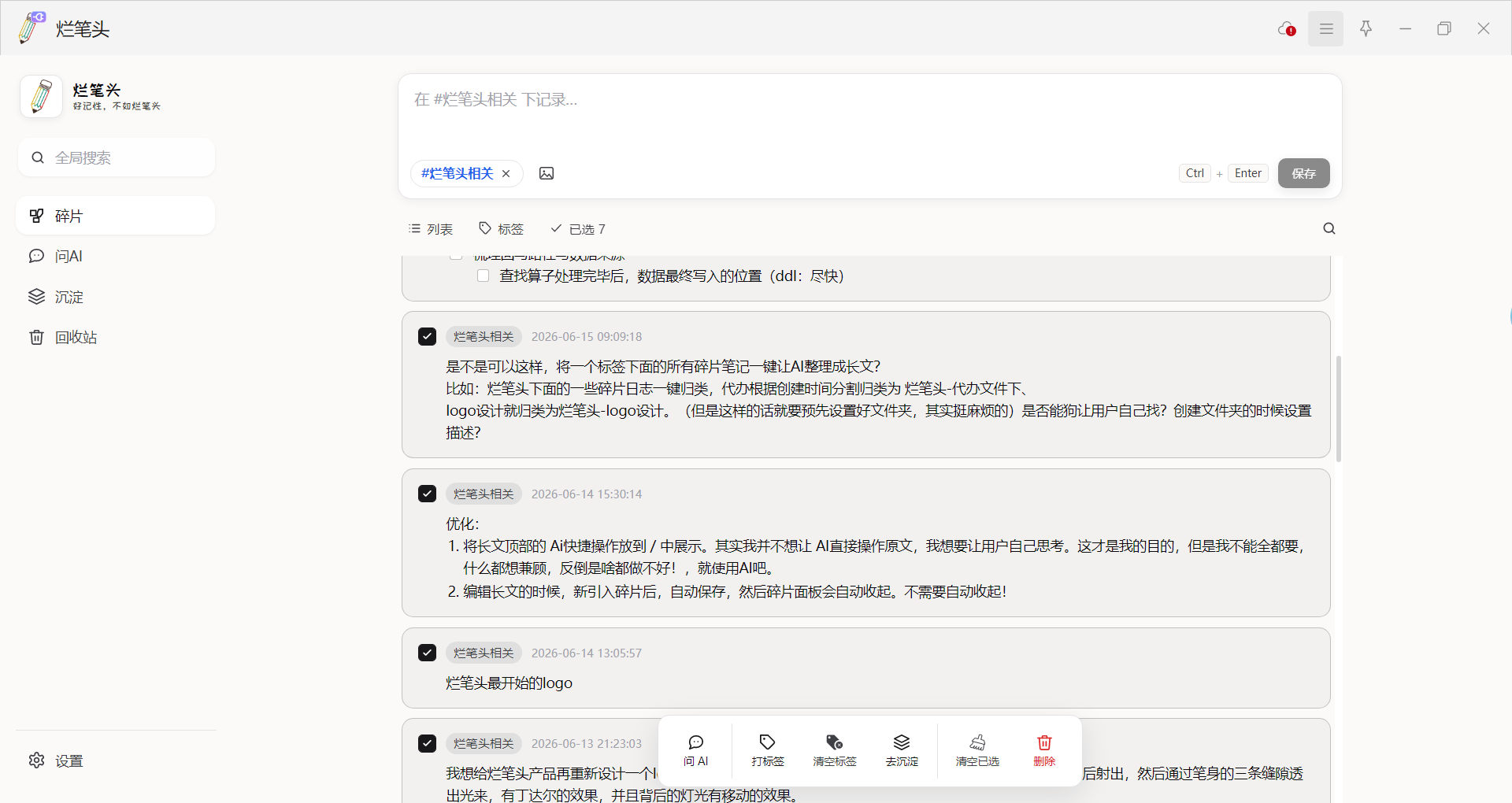Focus the 全局搜索 search field

coord(116,157)
